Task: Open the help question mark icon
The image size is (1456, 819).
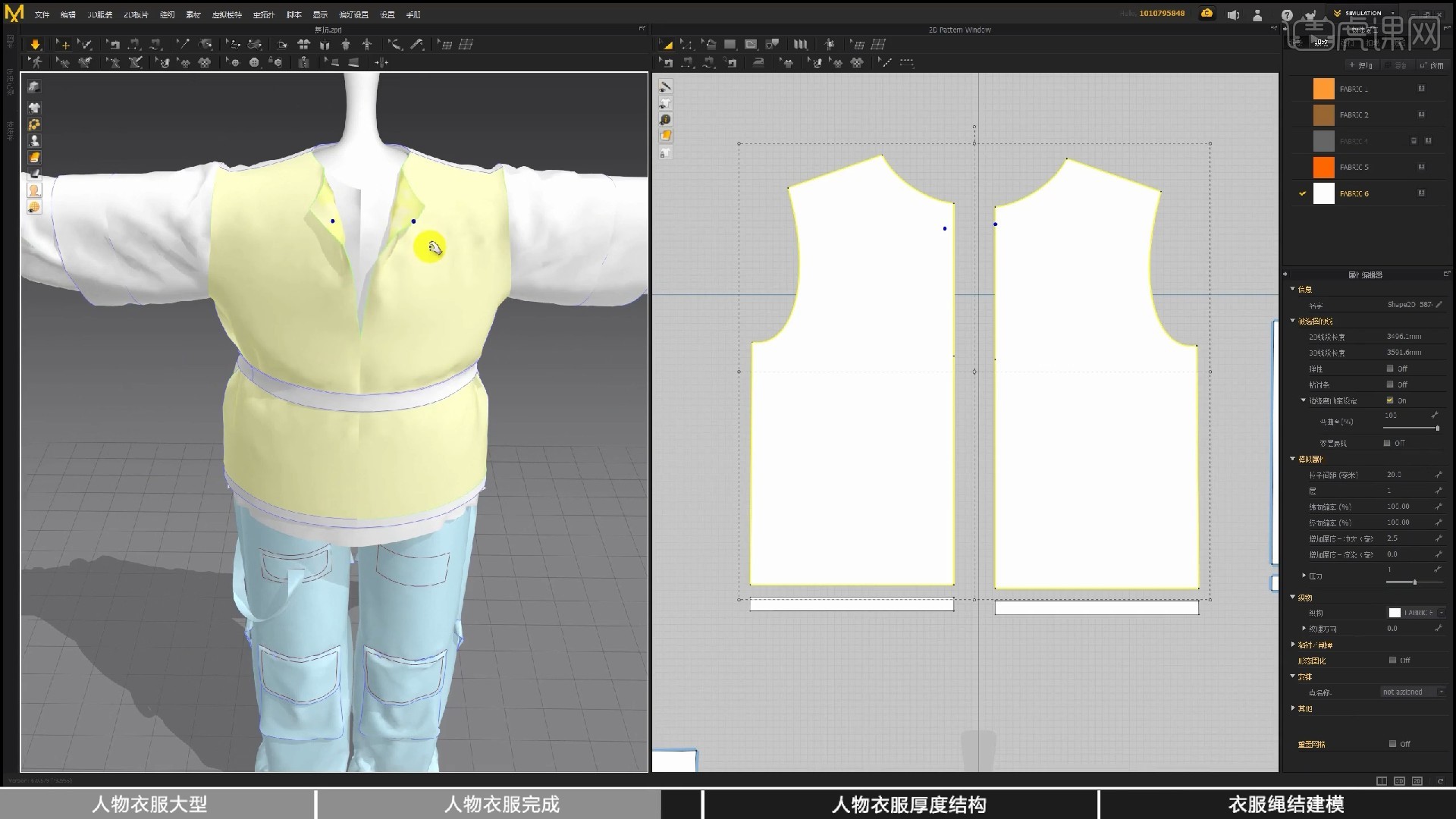Action: [x=1287, y=14]
